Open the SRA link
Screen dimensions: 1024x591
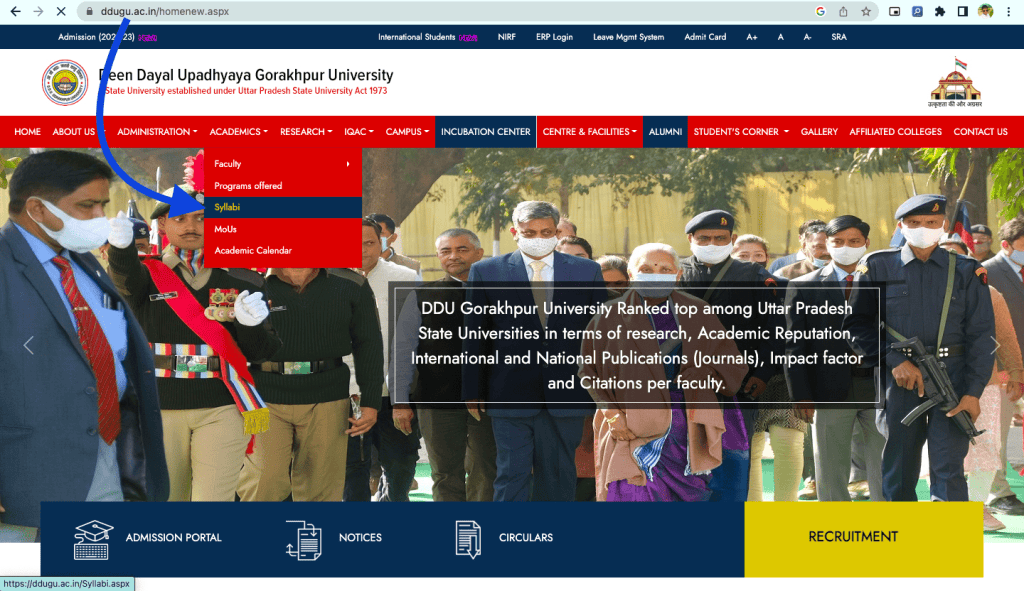coord(839,37)
